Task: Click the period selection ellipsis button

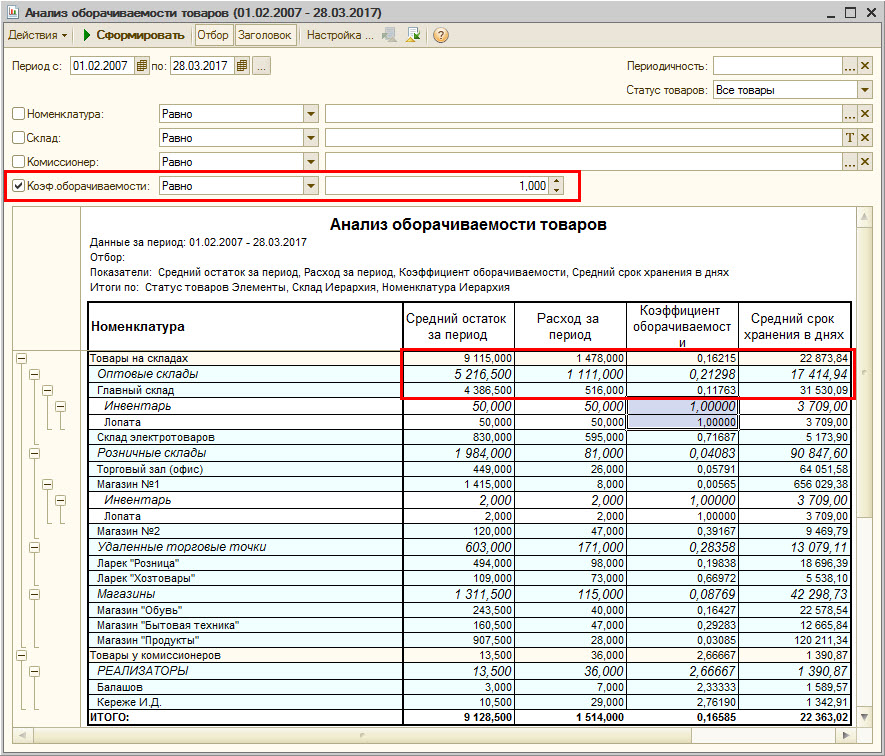Action: pyautogui.click(x=261, y=66)
